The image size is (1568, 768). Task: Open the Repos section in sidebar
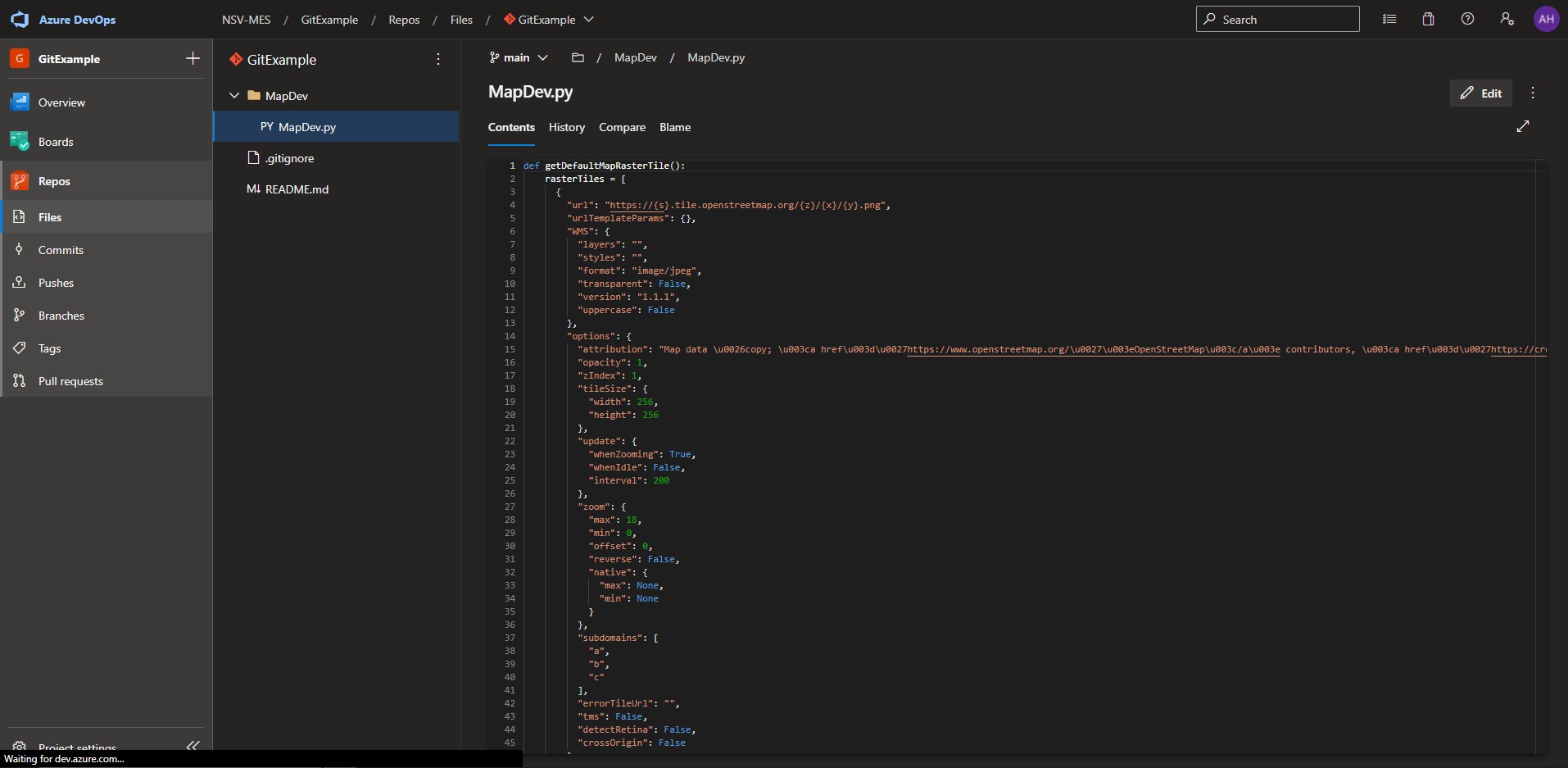(x=52, y=180)
